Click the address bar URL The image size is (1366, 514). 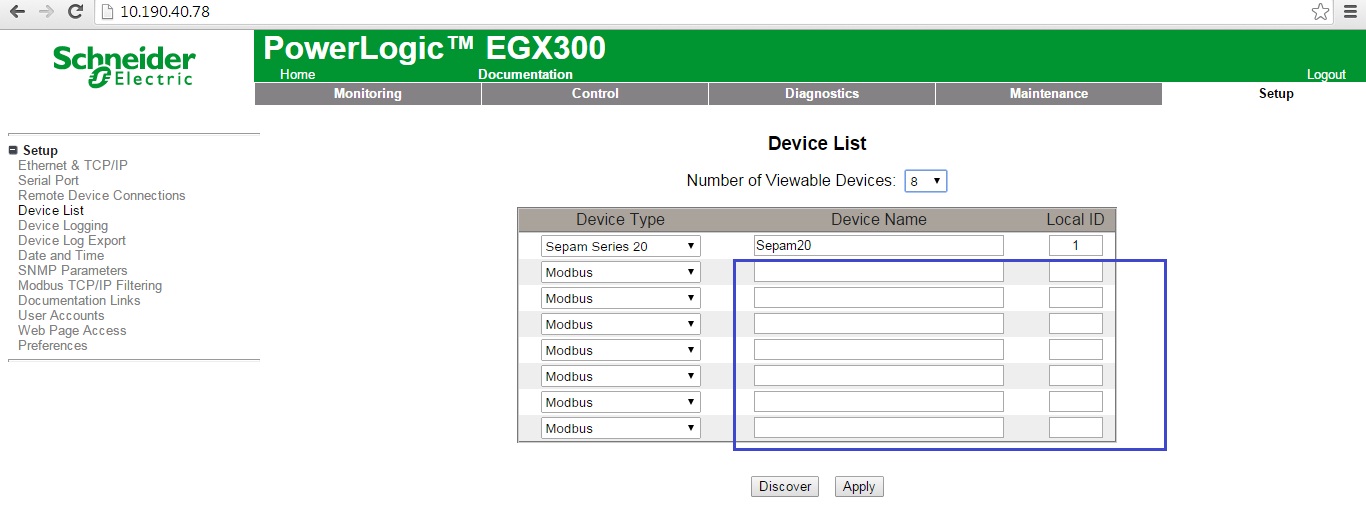pos(165,12)
